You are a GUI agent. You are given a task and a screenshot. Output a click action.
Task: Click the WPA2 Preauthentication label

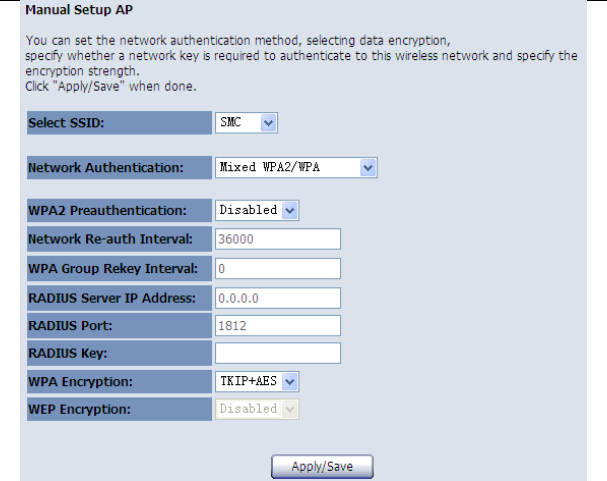click(108, 211)
